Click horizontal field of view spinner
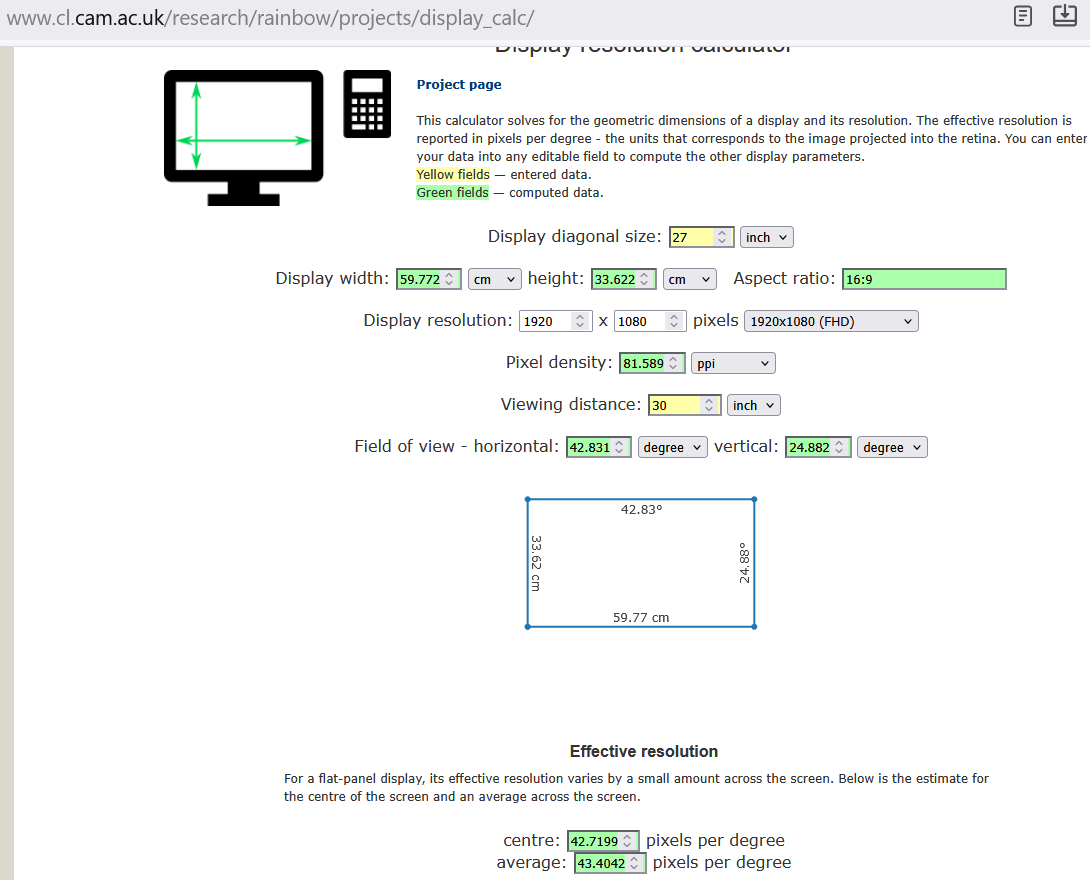This screenshot has width=1090, height=880. (x=619, y=447)
